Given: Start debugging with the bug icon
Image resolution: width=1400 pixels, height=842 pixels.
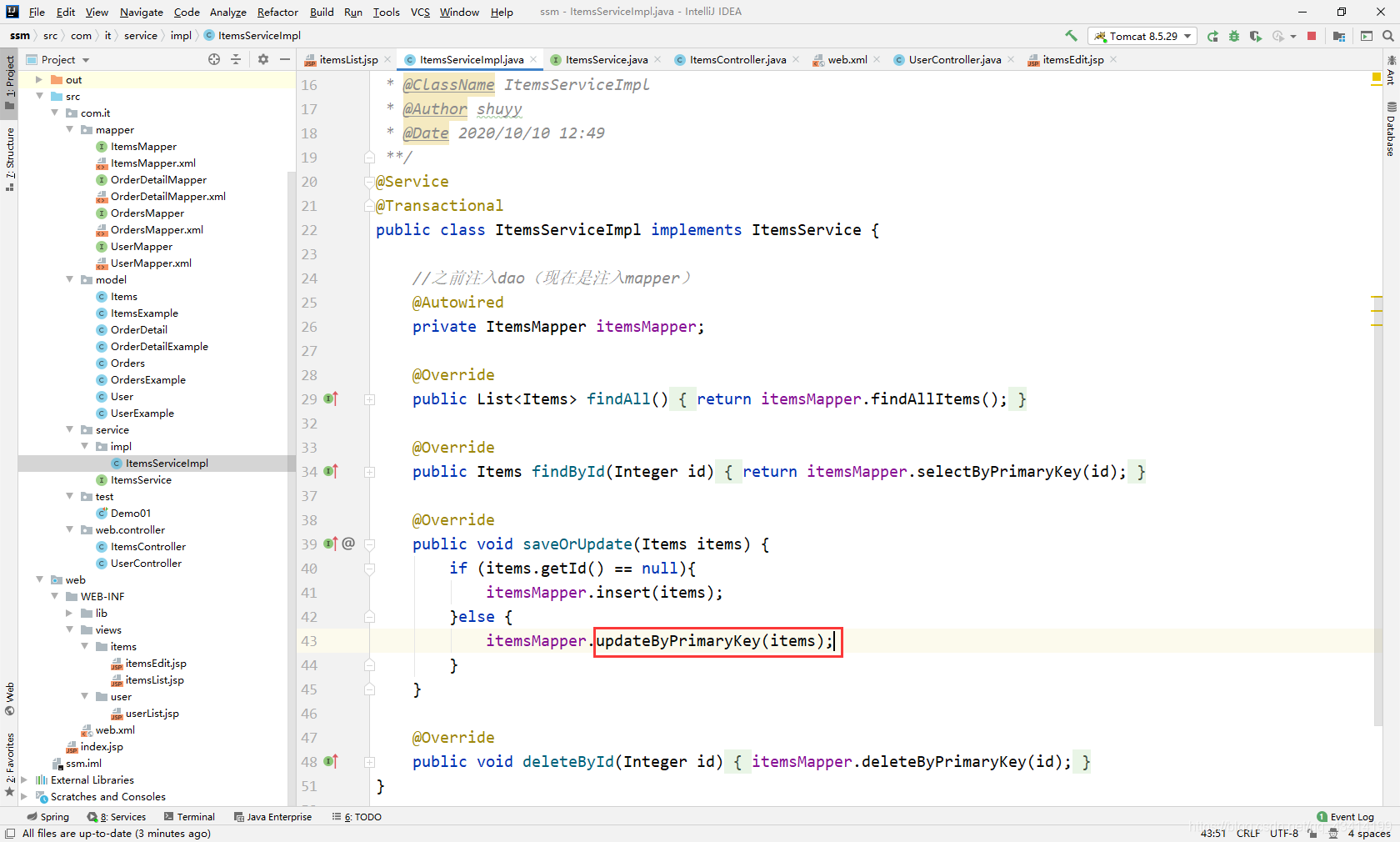Looking at the screenshot, I should [x=1234, y=36].
